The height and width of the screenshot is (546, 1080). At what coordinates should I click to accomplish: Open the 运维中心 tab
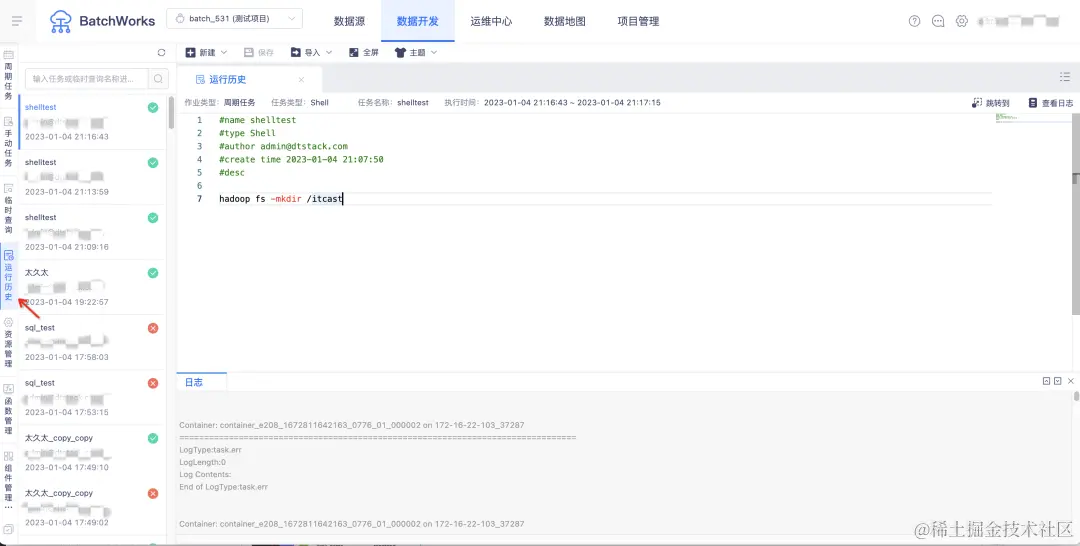[x=491, y=21]
